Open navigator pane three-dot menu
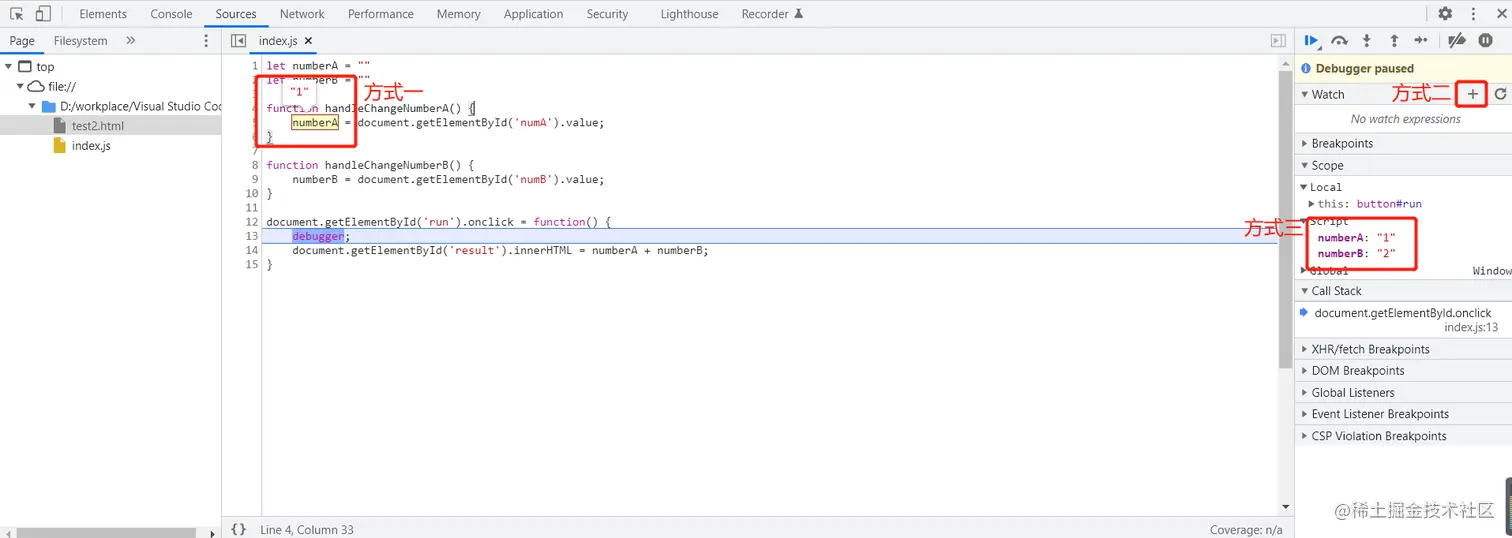 pos(206,41)
